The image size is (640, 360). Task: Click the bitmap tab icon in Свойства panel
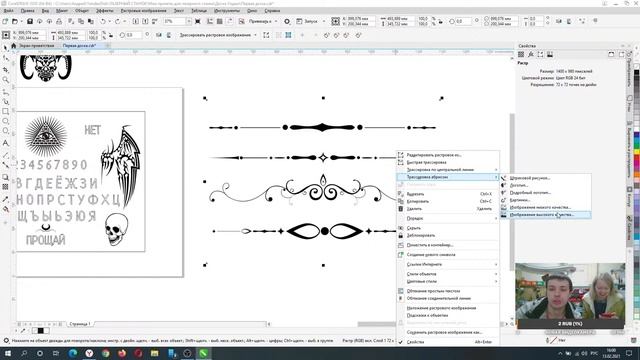pyautogui.click(x=550, y=54)
